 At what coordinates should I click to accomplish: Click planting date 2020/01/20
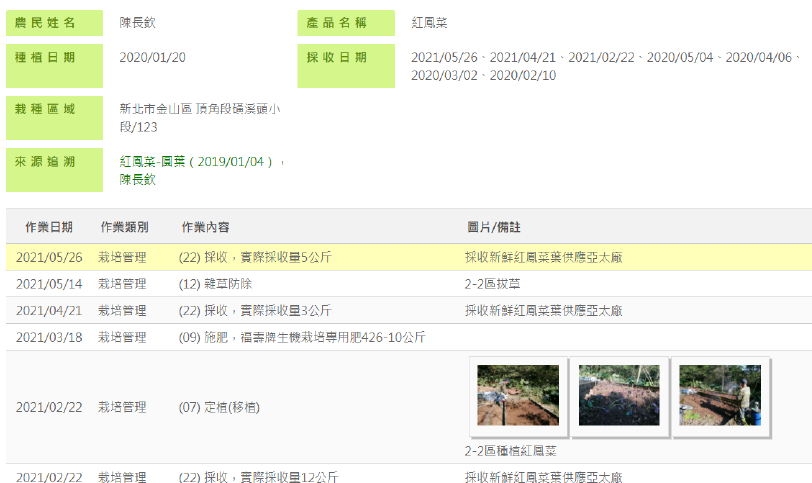click(152, 57)
